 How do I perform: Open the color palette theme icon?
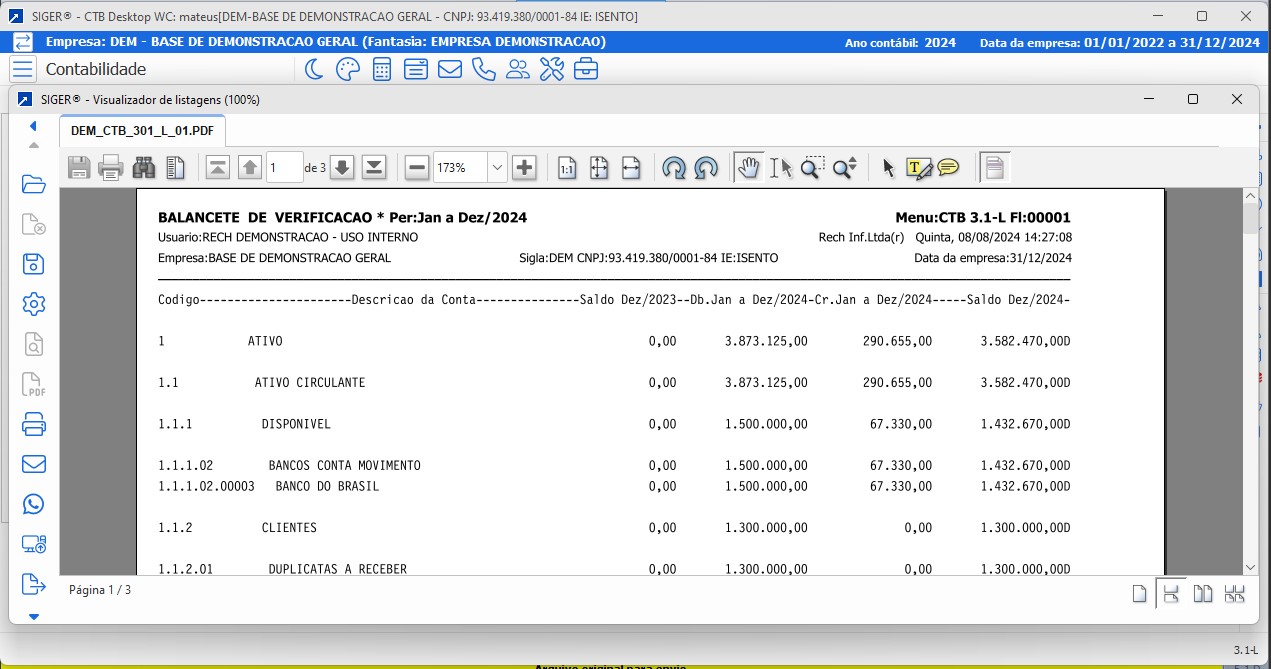pyautogui.click(x=347, y=69)
